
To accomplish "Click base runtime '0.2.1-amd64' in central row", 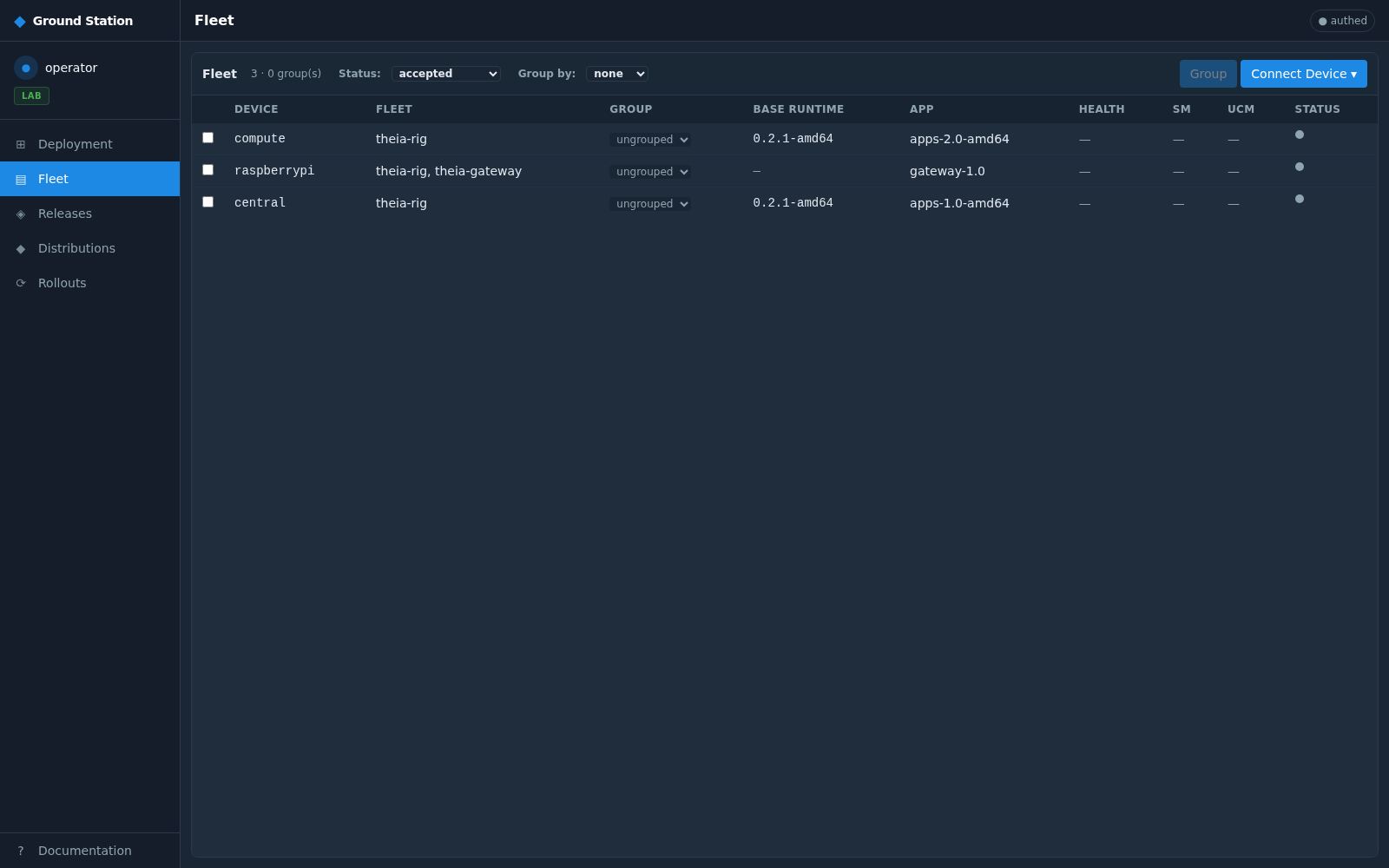I will point(793,203).
